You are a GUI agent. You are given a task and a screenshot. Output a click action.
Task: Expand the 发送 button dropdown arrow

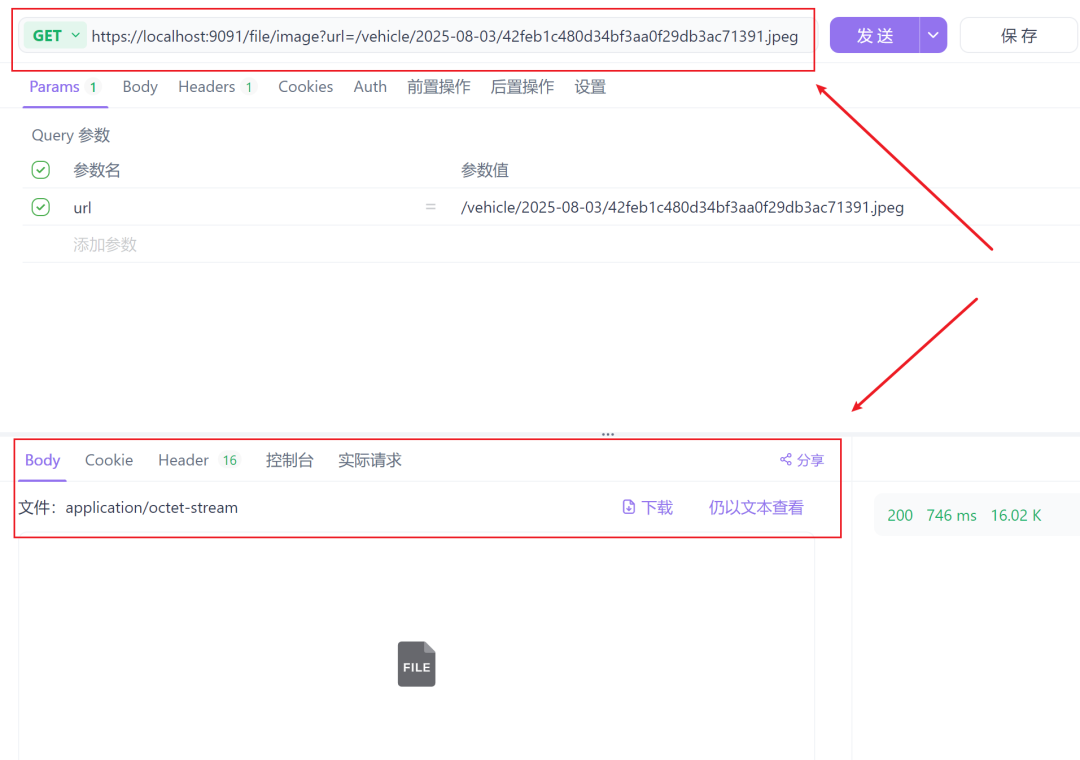coord(931,34)
